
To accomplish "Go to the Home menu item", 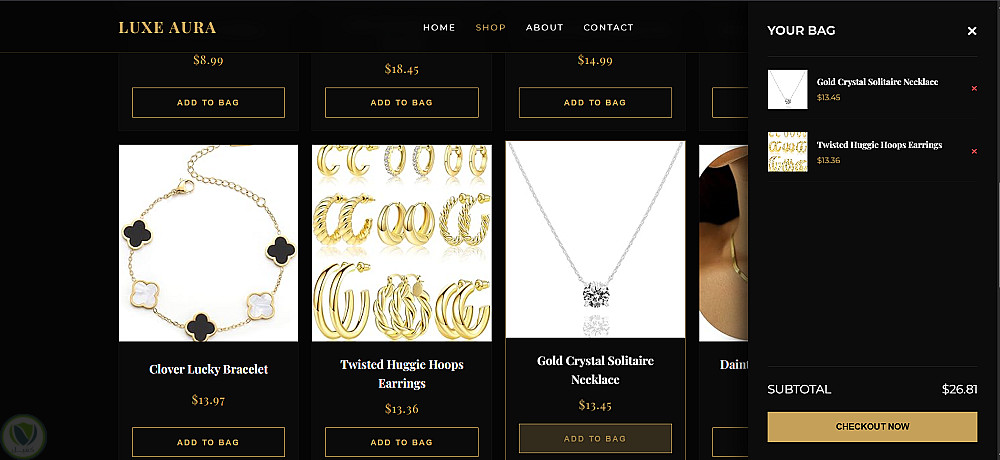I will [439, 28].
